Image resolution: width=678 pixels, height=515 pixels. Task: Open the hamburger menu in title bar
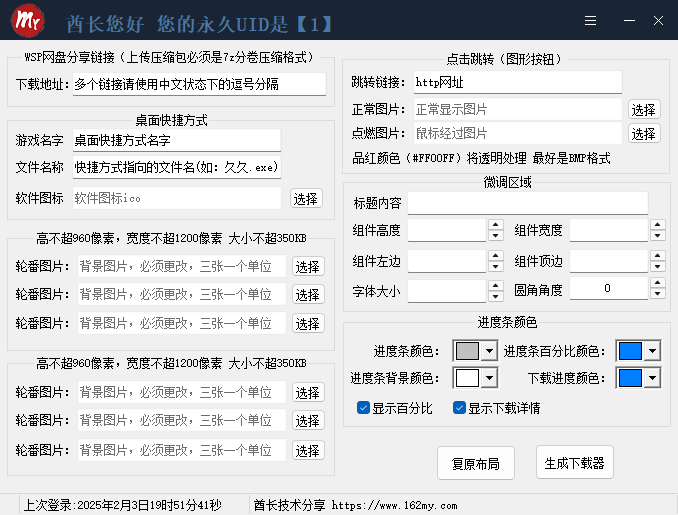click(x=591, y=19)
